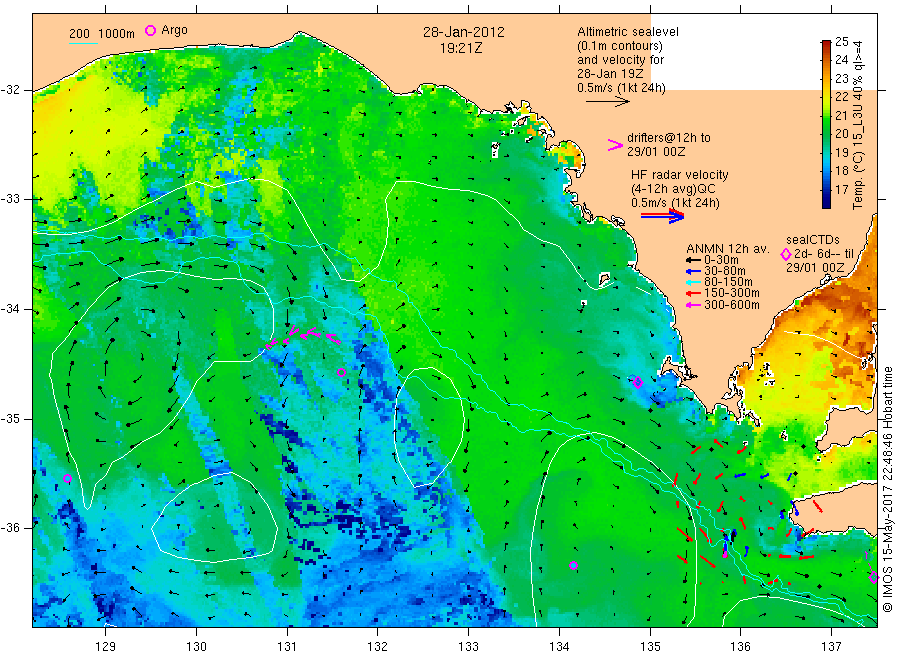Viewport: 900px width, 660px height.
Task: Click the 'sealCTDs' label
Action: click(813, 240)
